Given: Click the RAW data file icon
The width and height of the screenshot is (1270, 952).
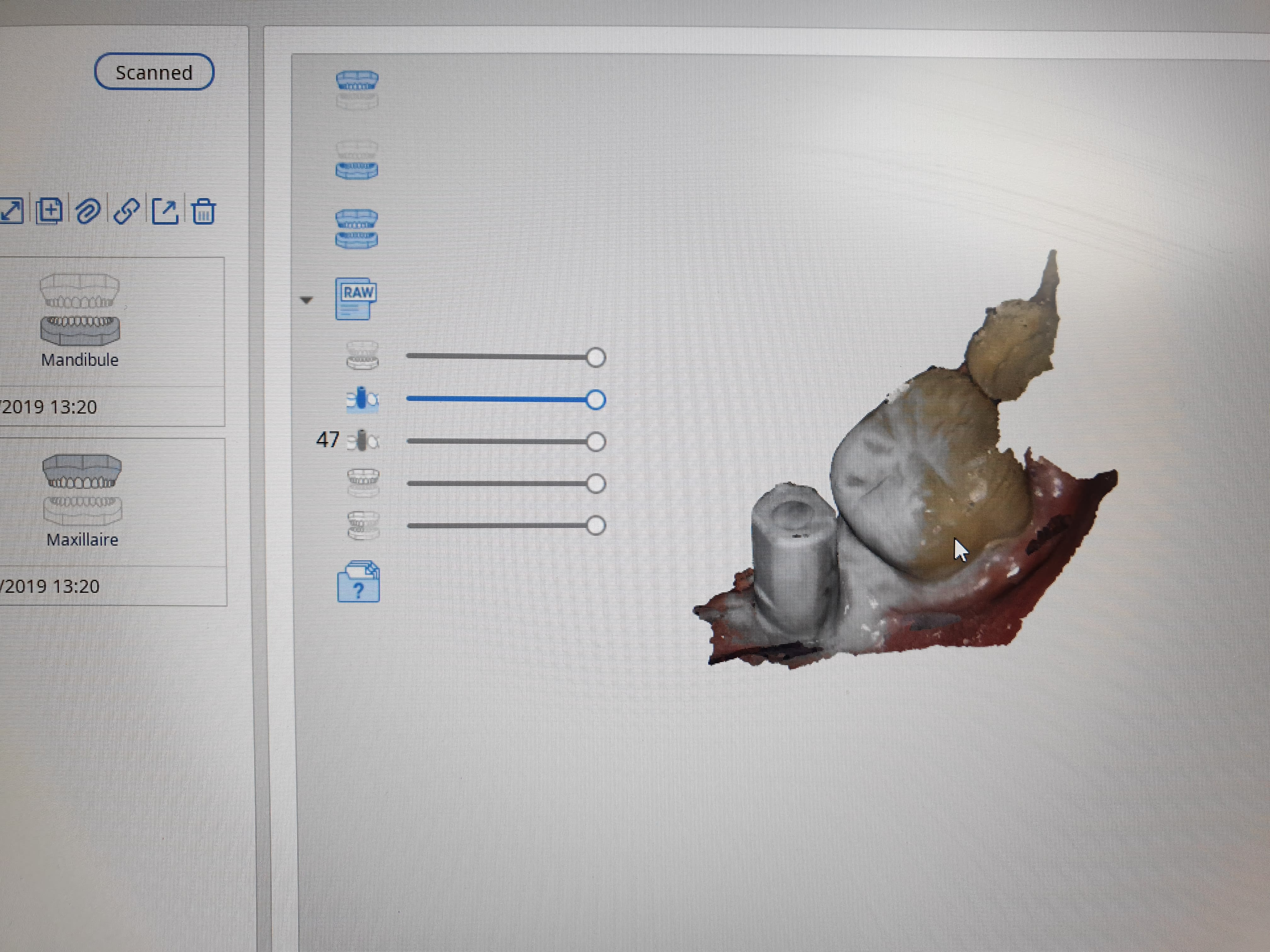Looking at the screenshot, I should (x=357, y=299).
